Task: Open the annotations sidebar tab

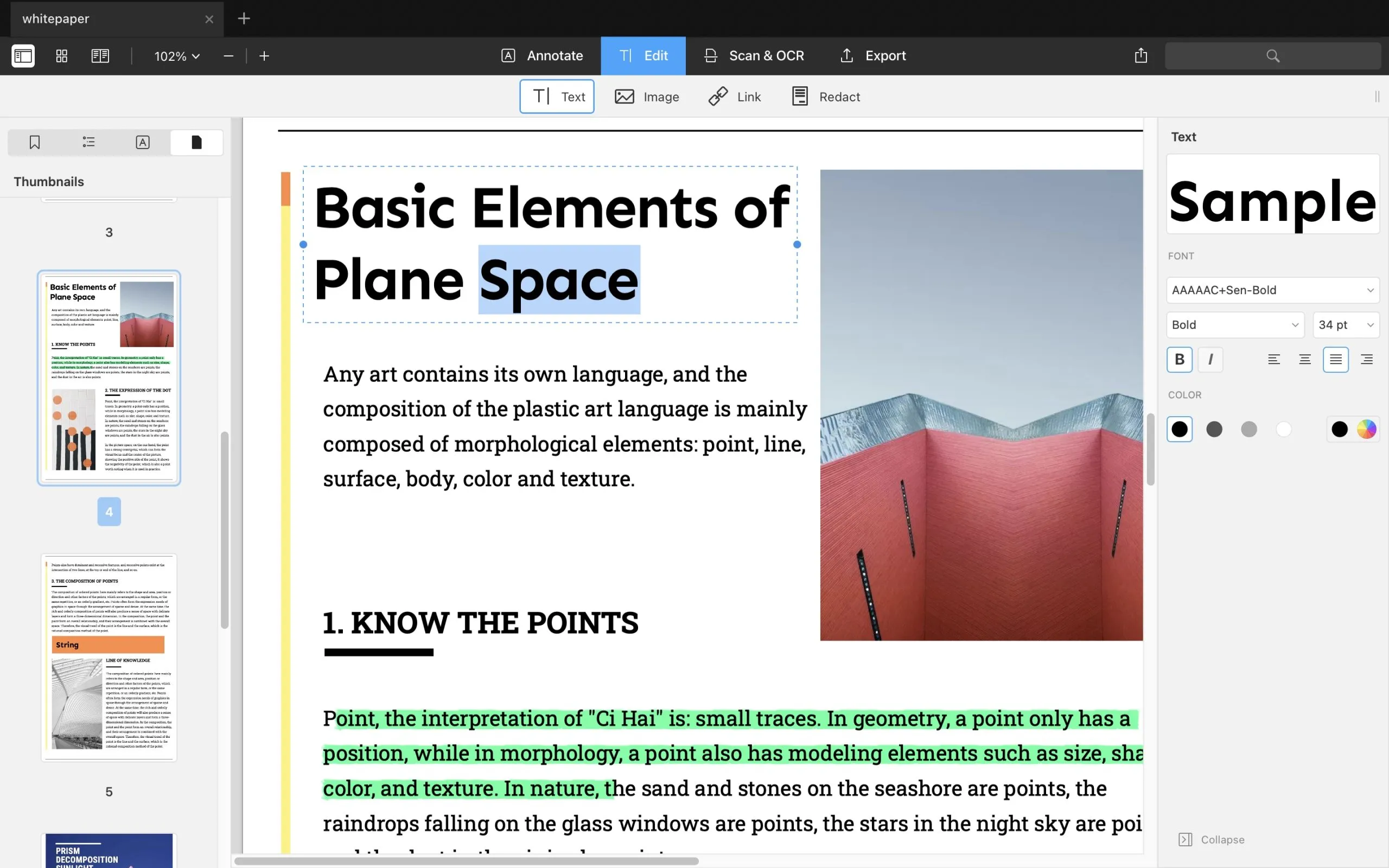Action: 142,142
